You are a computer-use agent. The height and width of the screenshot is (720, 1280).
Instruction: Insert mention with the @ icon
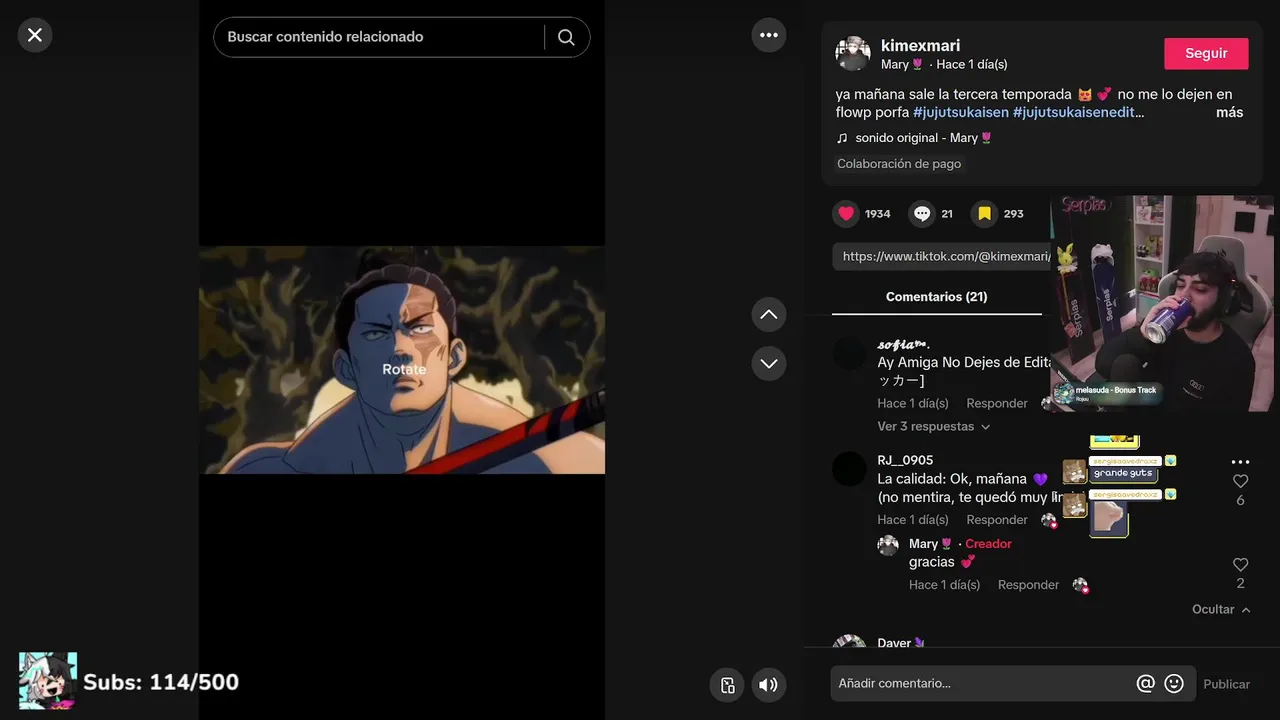point(1146,684)
